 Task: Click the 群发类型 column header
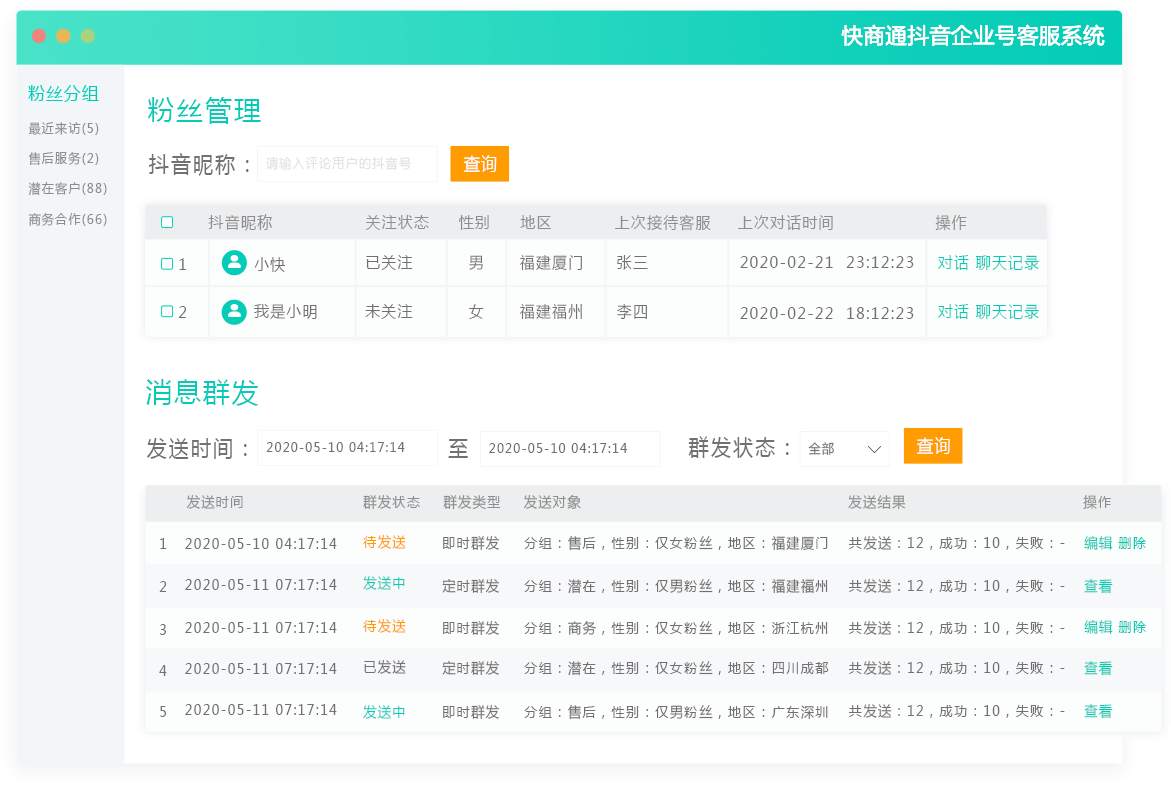(x=471, y=502)
